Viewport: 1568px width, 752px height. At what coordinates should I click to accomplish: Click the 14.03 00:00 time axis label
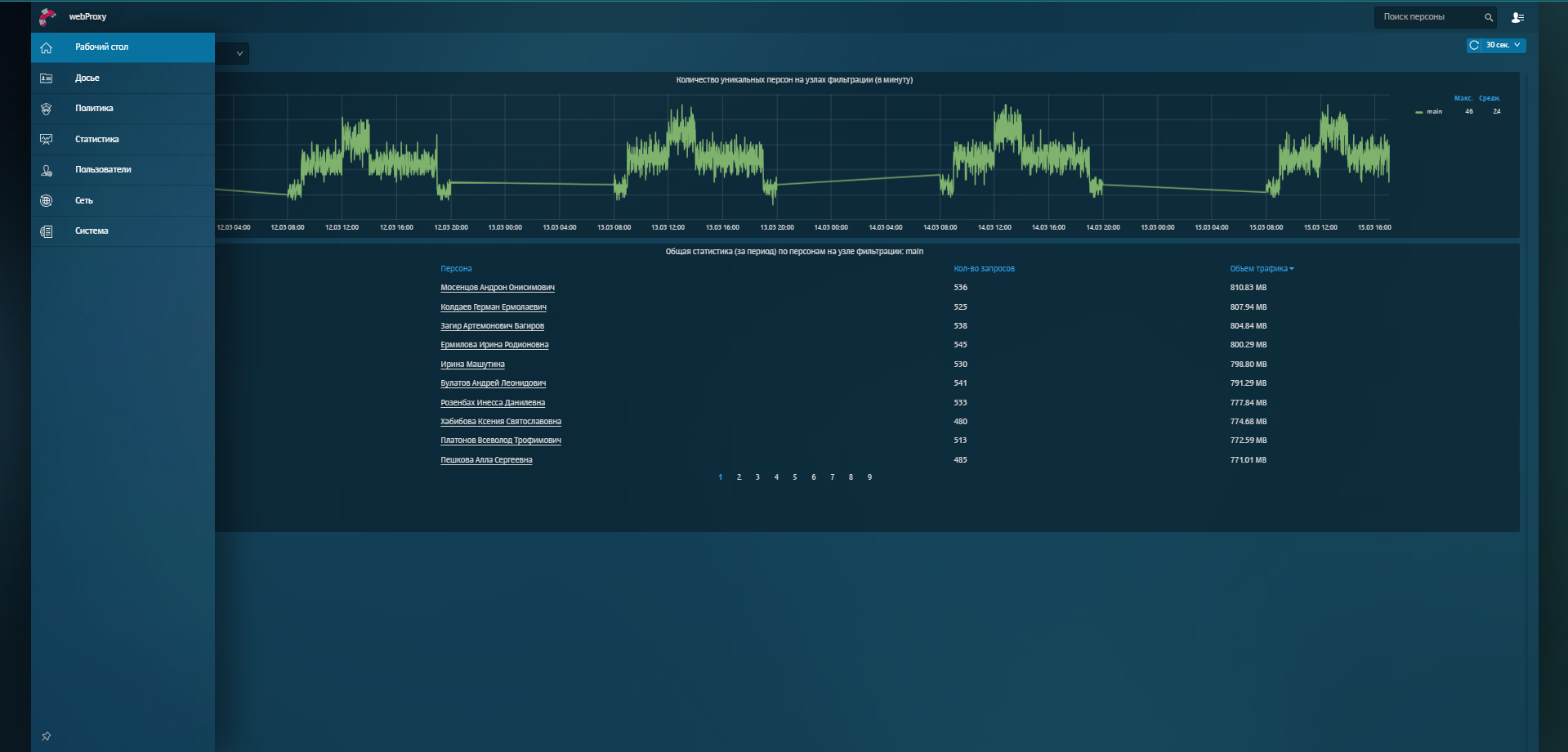pyautogui.click(x=831, y=227)
